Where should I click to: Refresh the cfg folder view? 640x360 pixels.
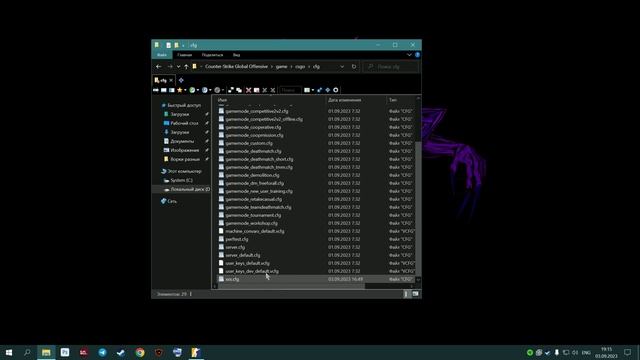coord(354,67)
